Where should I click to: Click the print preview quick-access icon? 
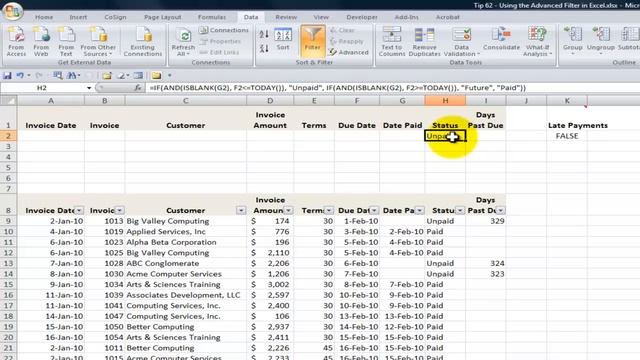point(58,76)
